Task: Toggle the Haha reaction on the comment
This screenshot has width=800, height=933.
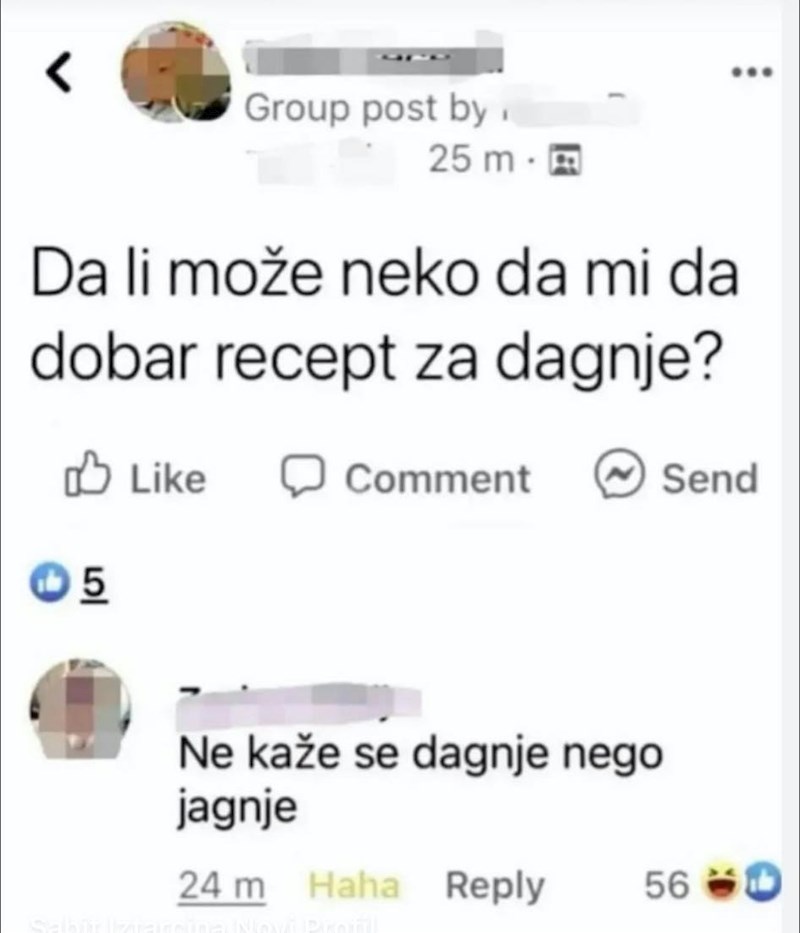Action: click(x=354, y=885)
